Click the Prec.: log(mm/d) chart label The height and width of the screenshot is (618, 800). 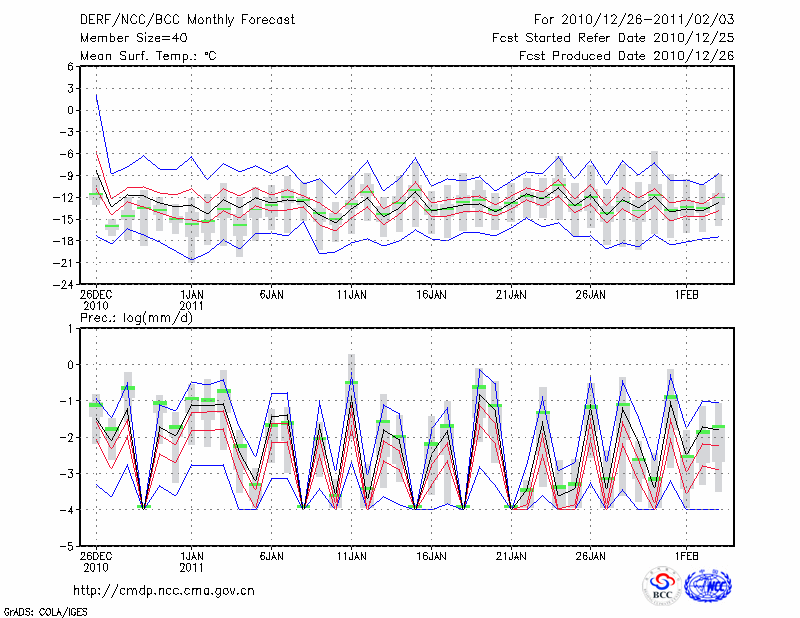(x=135, y=316)
